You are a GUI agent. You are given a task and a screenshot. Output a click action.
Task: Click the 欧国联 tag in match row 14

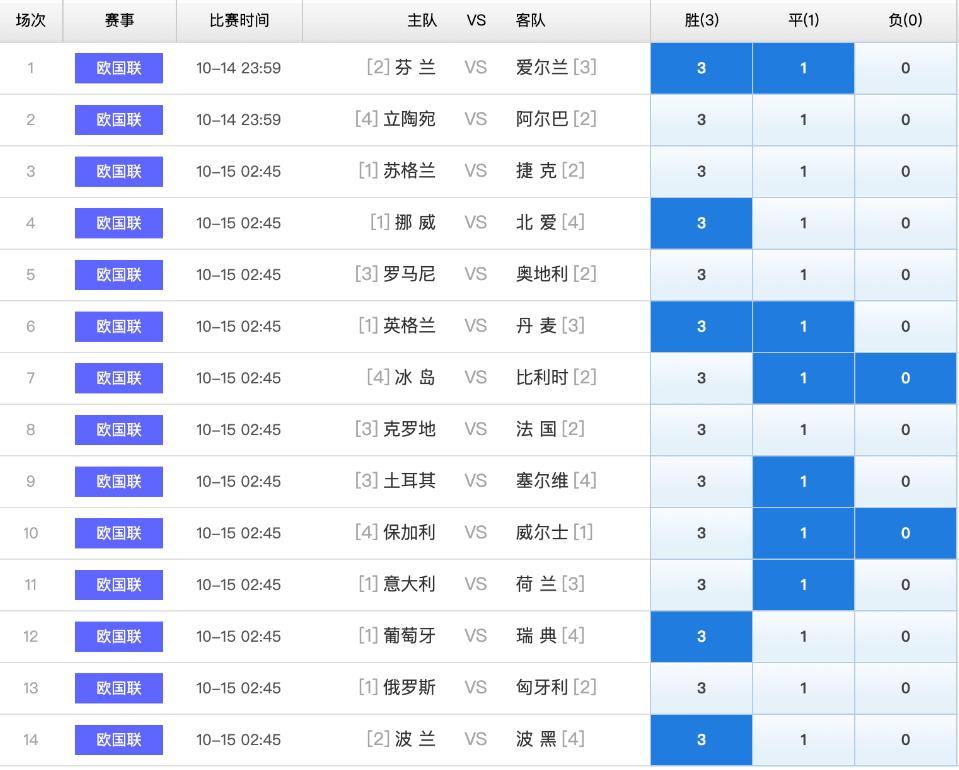click(119, 740)
